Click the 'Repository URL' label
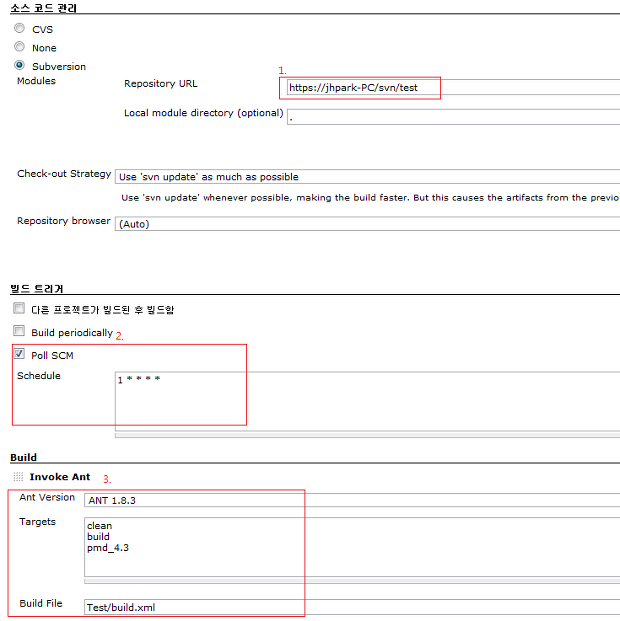The image size is (620, 621). 160,84
